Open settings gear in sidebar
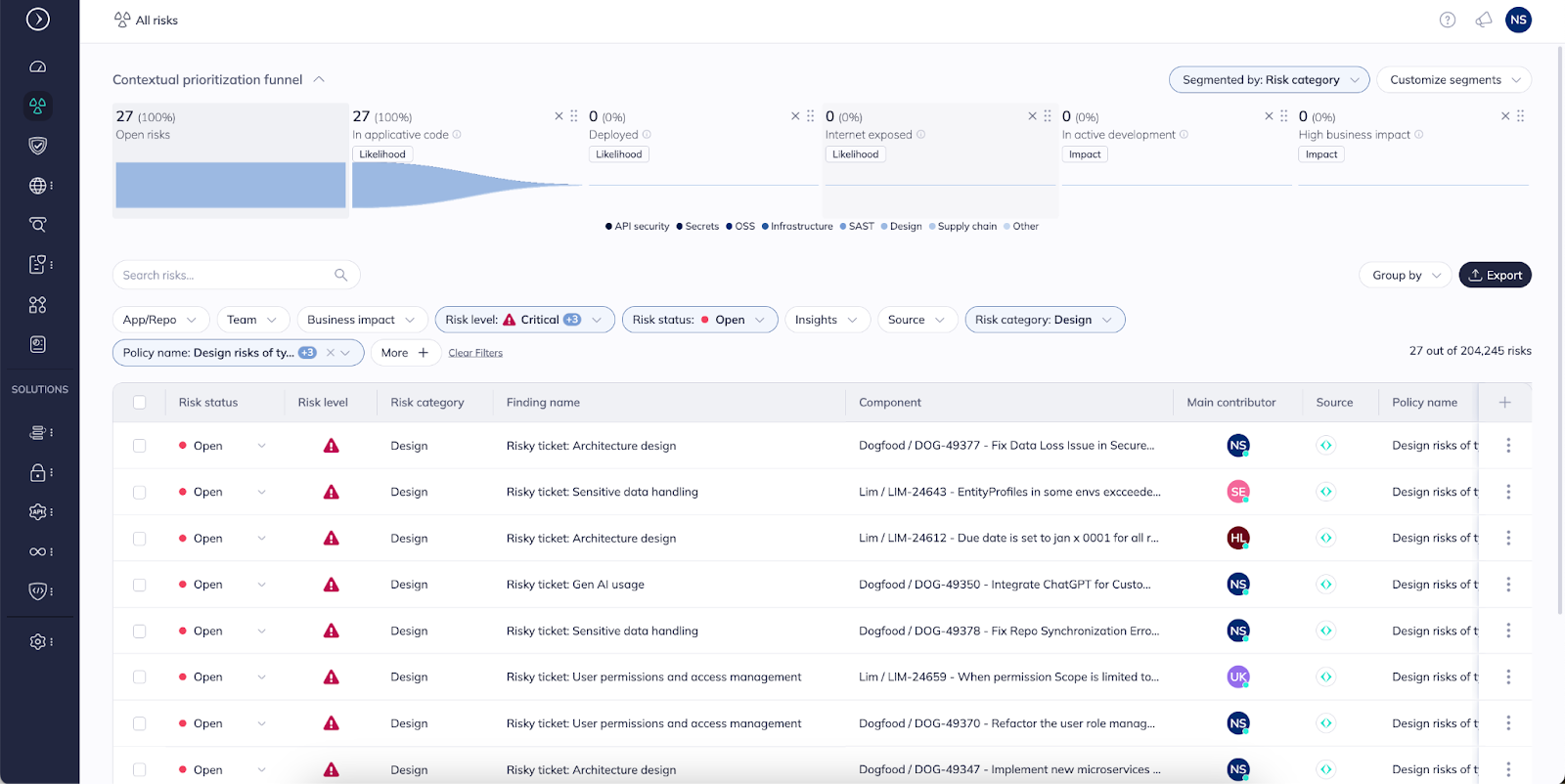This screenshot has width=1565, height=784. (x=38, y=641)
